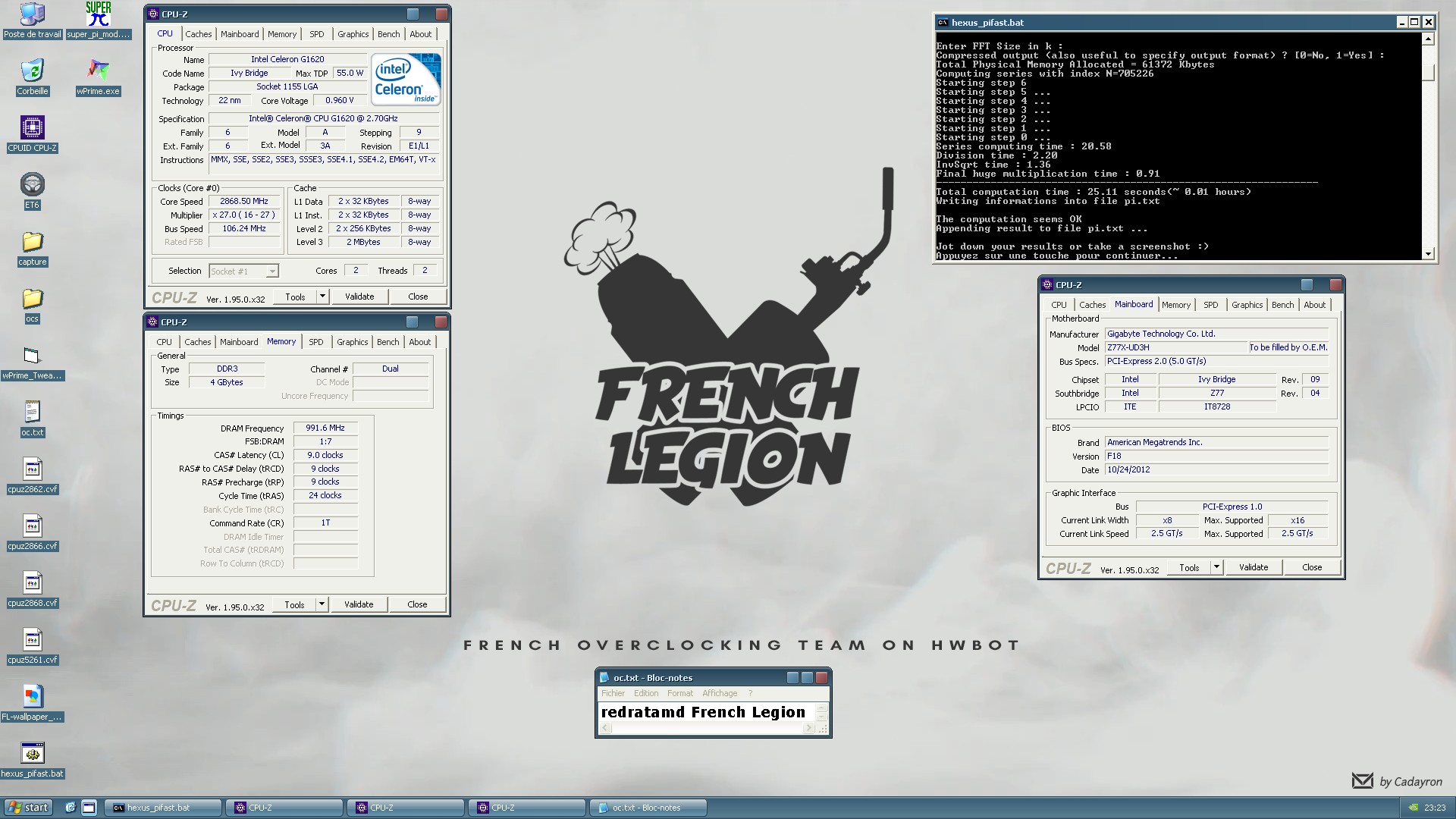
Task: Open the super_pi_mod desktop icon
Action: (x=99, y=20)
